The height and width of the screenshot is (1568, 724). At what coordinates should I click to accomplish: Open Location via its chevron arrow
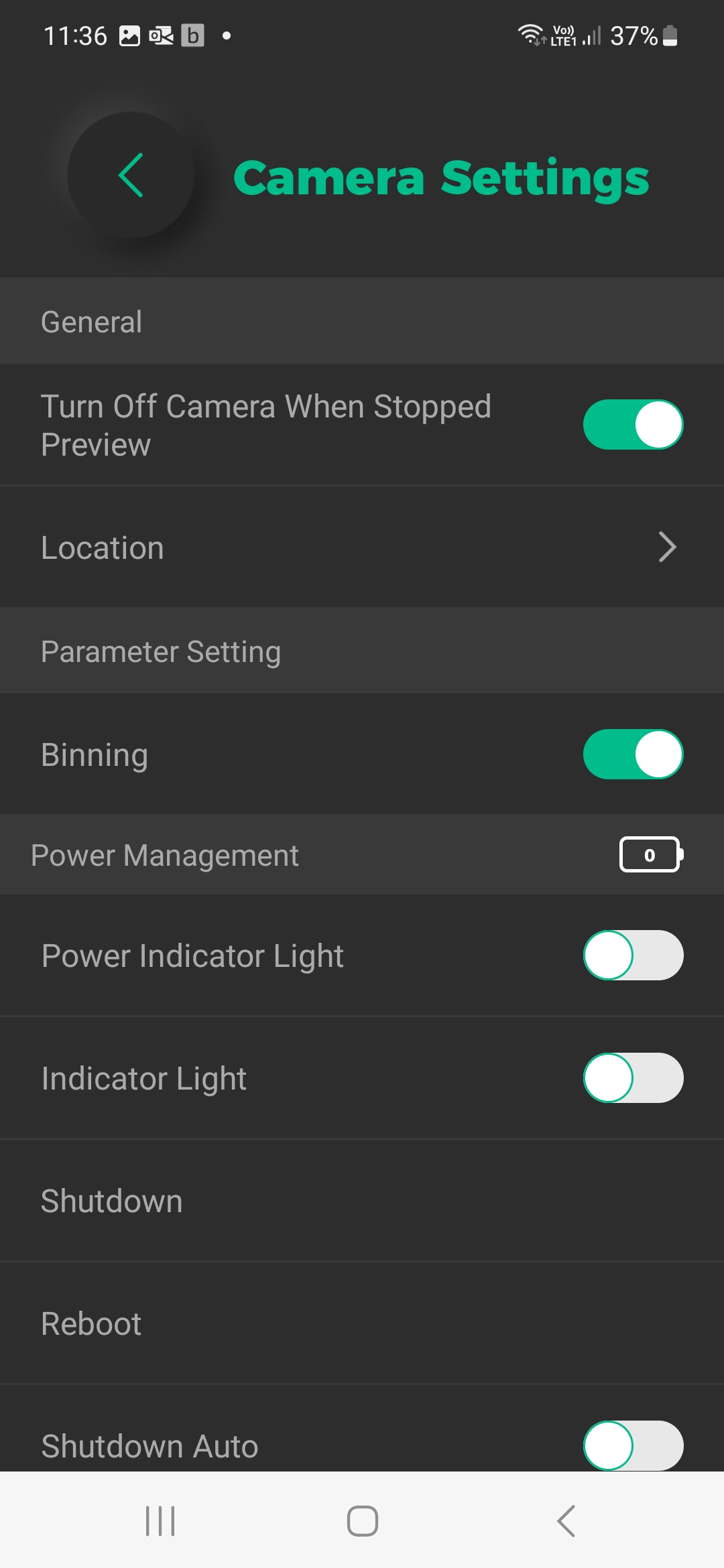[x=667, y=547]
